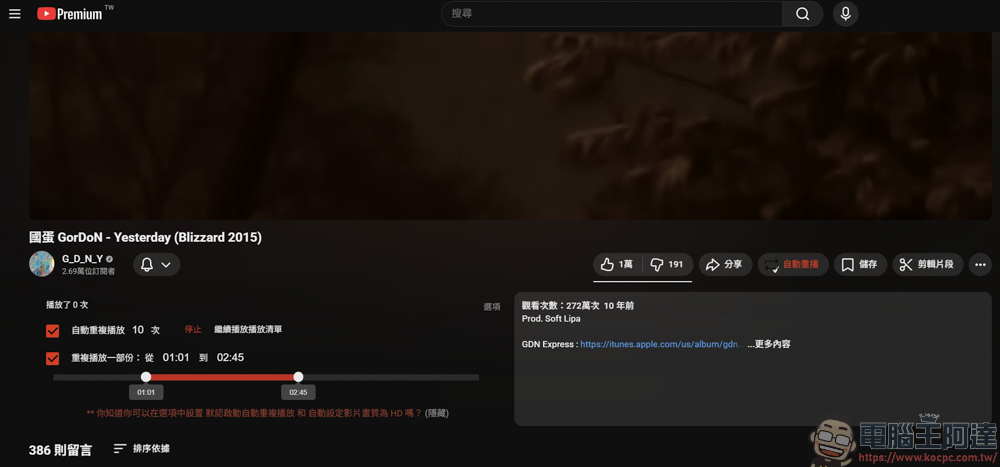1000x467 pixels.
Task: Click the 02:45 end slider handle
Action: 298,377
